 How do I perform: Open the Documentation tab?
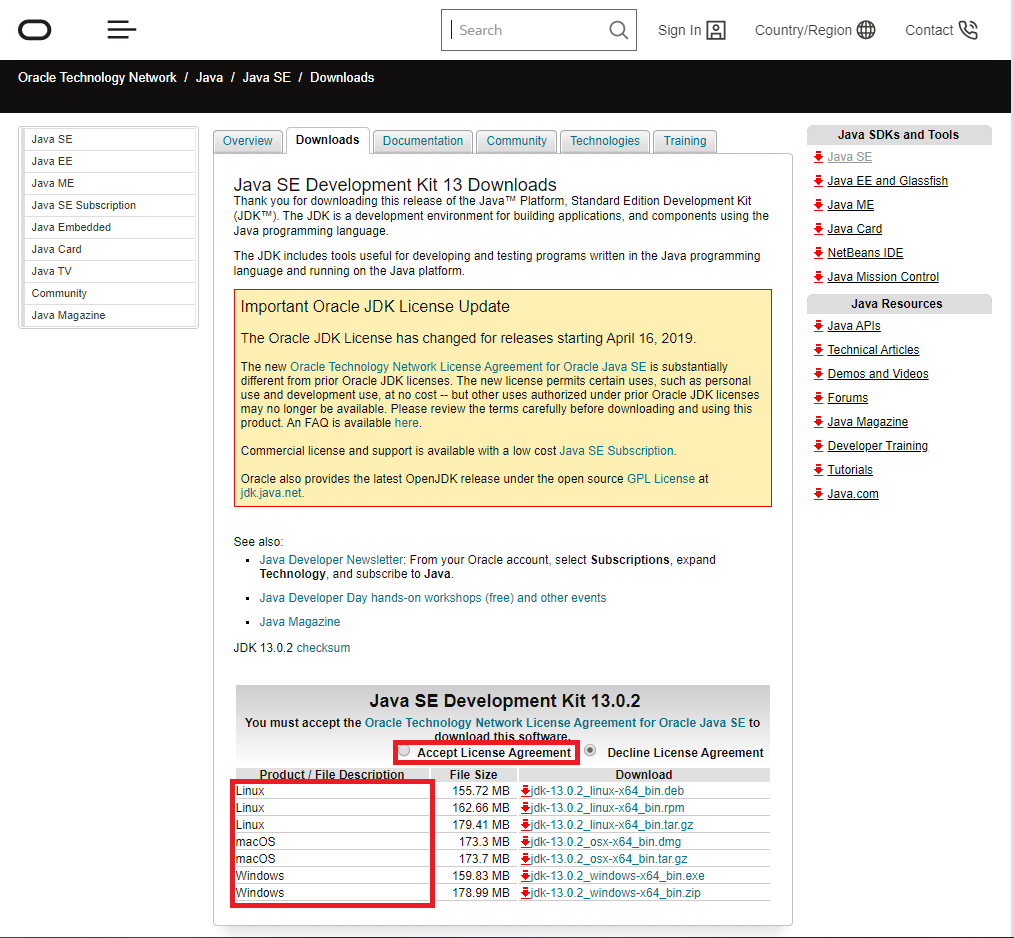[x=423, y=141]
